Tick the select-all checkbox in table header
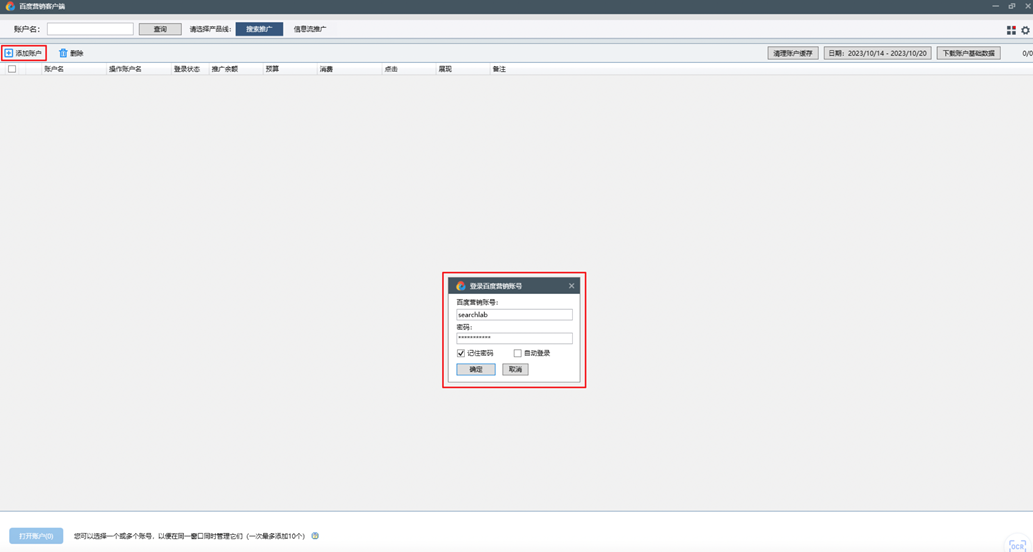 [12, 69]
